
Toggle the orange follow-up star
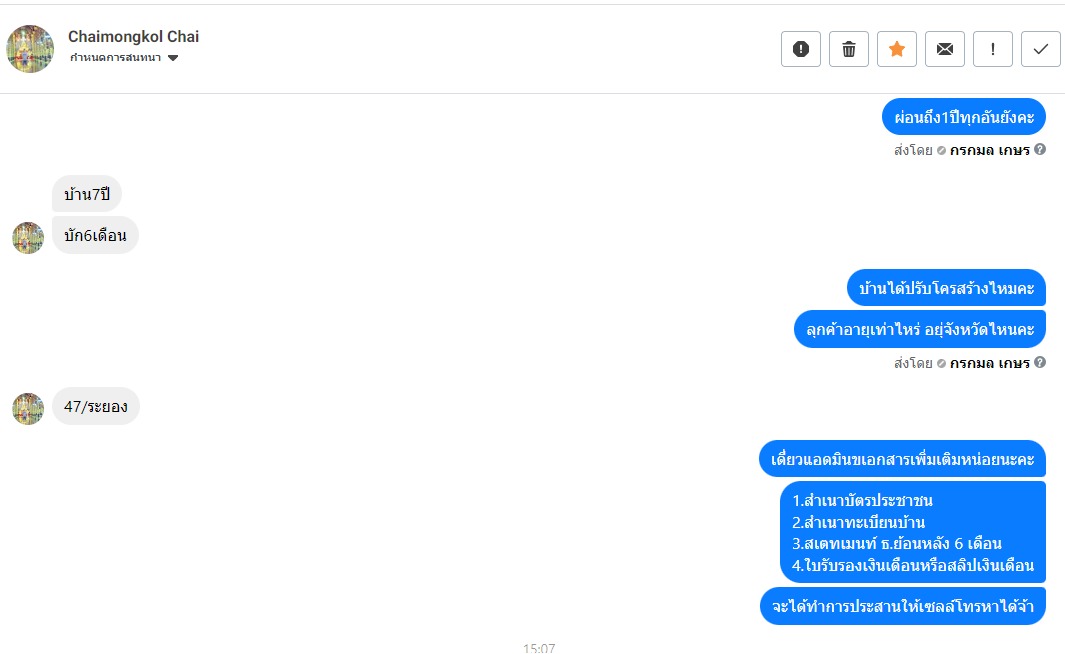coord(897,49)
